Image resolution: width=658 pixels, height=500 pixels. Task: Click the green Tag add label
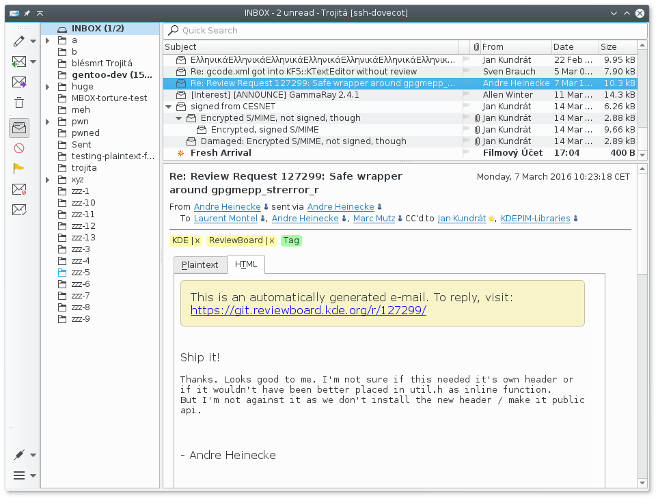pos(290,241)
